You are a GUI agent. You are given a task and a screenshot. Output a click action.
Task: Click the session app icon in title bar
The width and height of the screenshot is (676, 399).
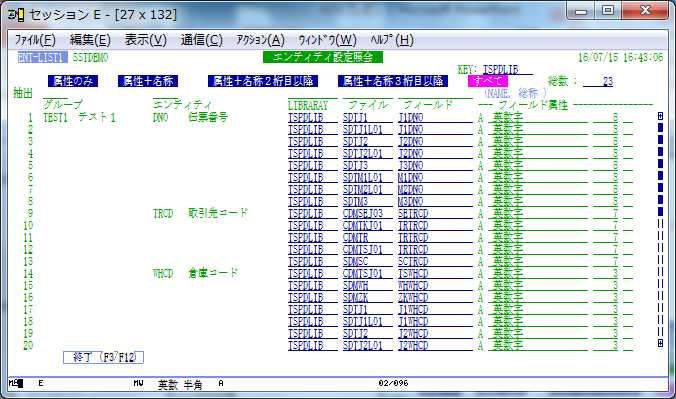coord(16,15)
